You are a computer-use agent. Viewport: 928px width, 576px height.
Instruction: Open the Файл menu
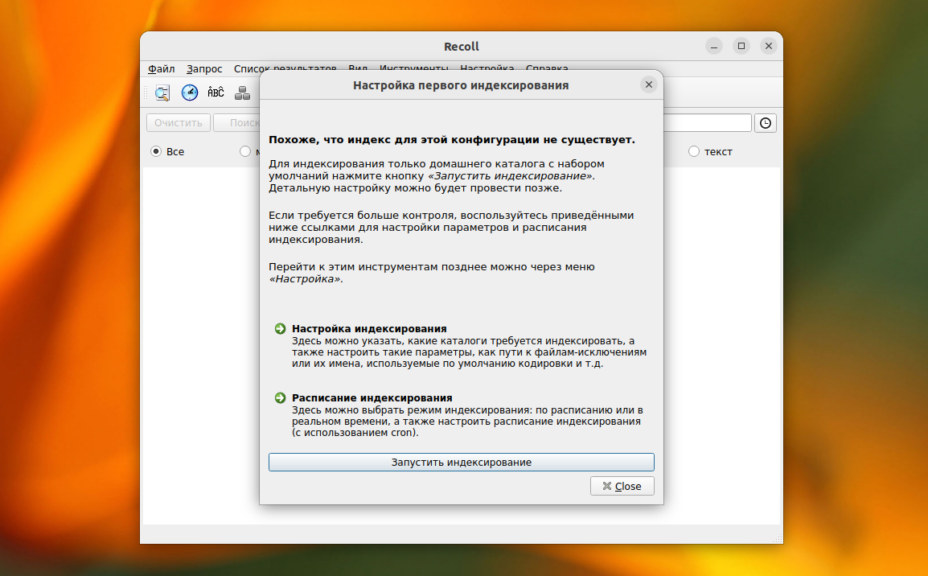tap(161, 69)
